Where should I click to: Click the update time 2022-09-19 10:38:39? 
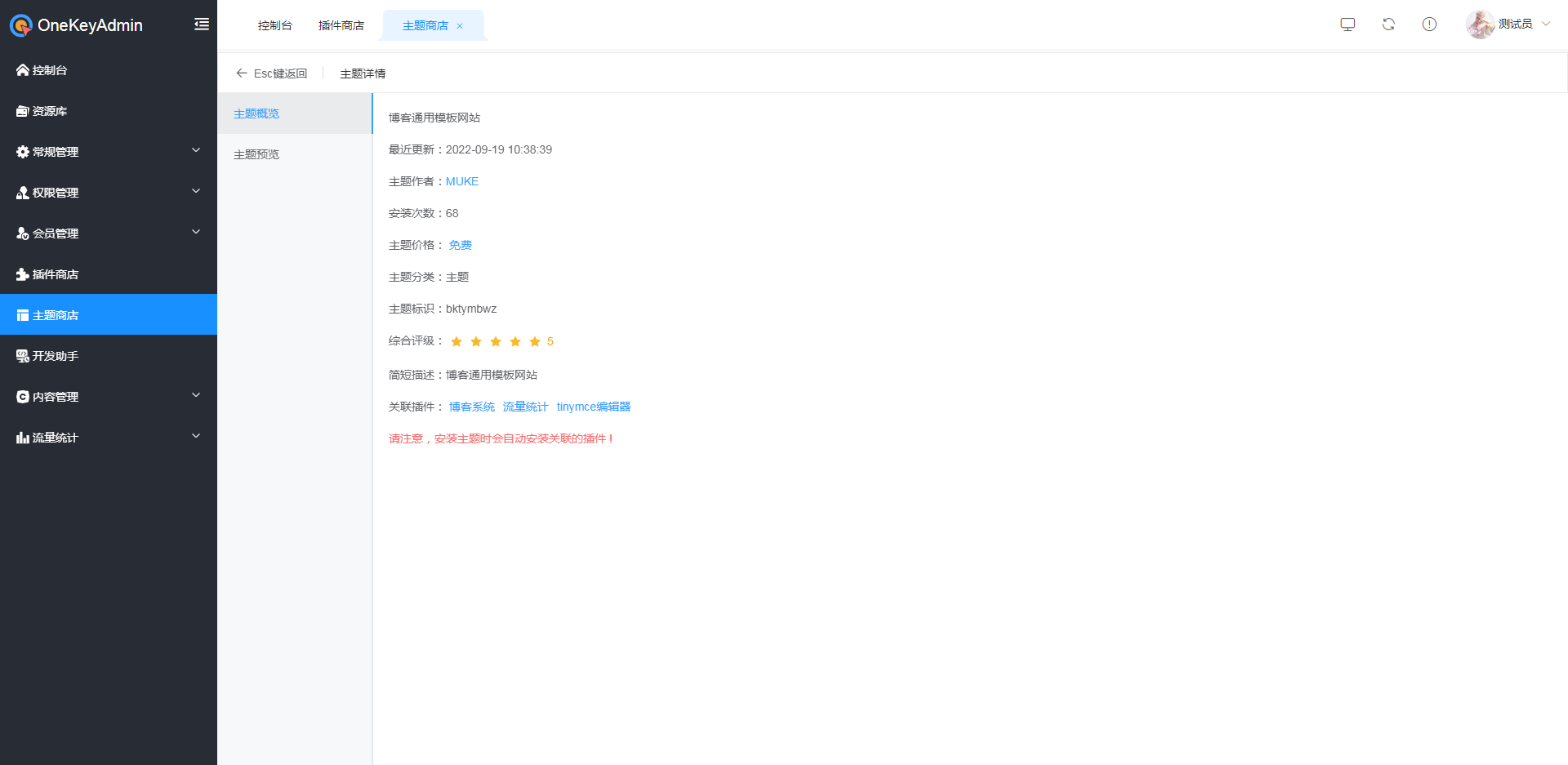coord(499,149)
